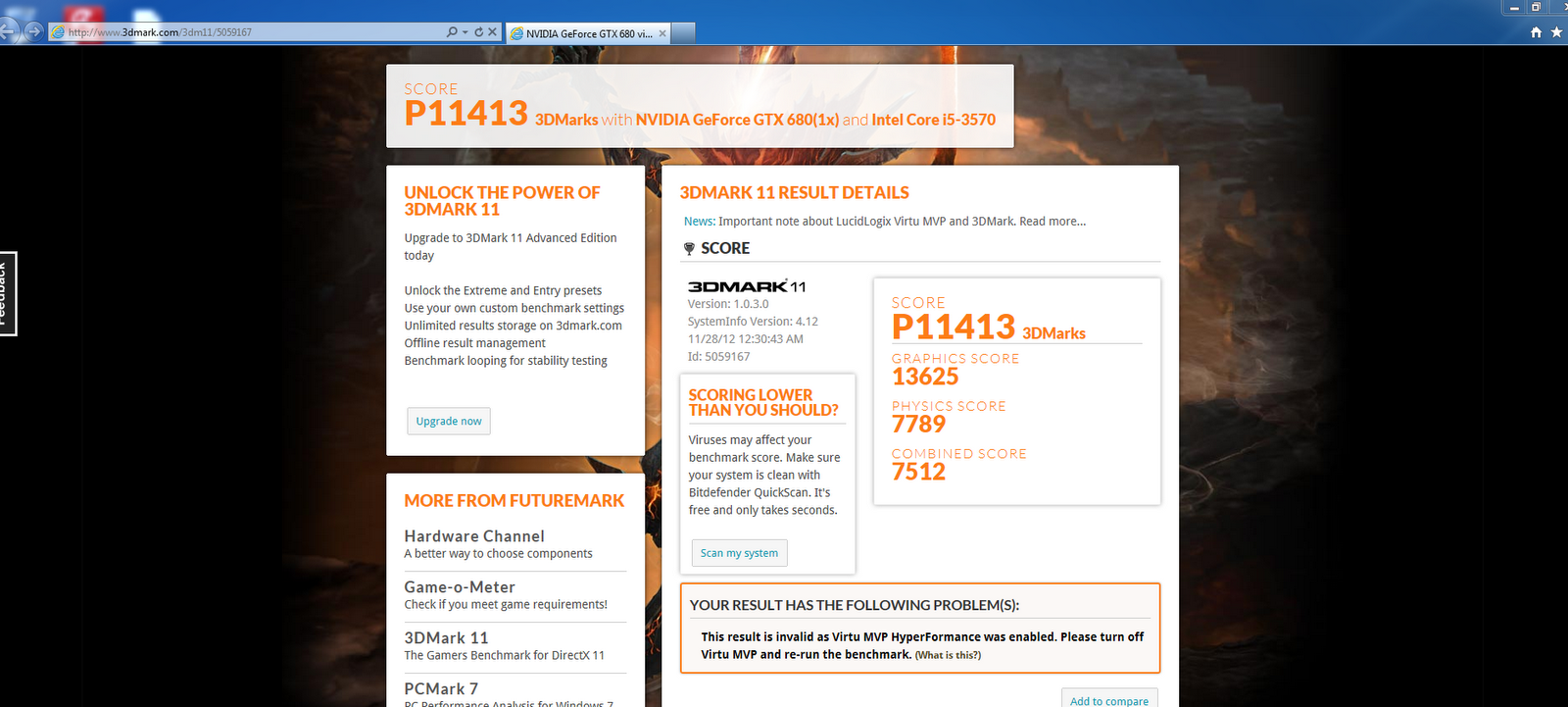The height and width of the screenshot is (707, 1568).
Task: Click NVIDIA GeForce GTX 680(1x) in the header
Action: pos(737,120)
